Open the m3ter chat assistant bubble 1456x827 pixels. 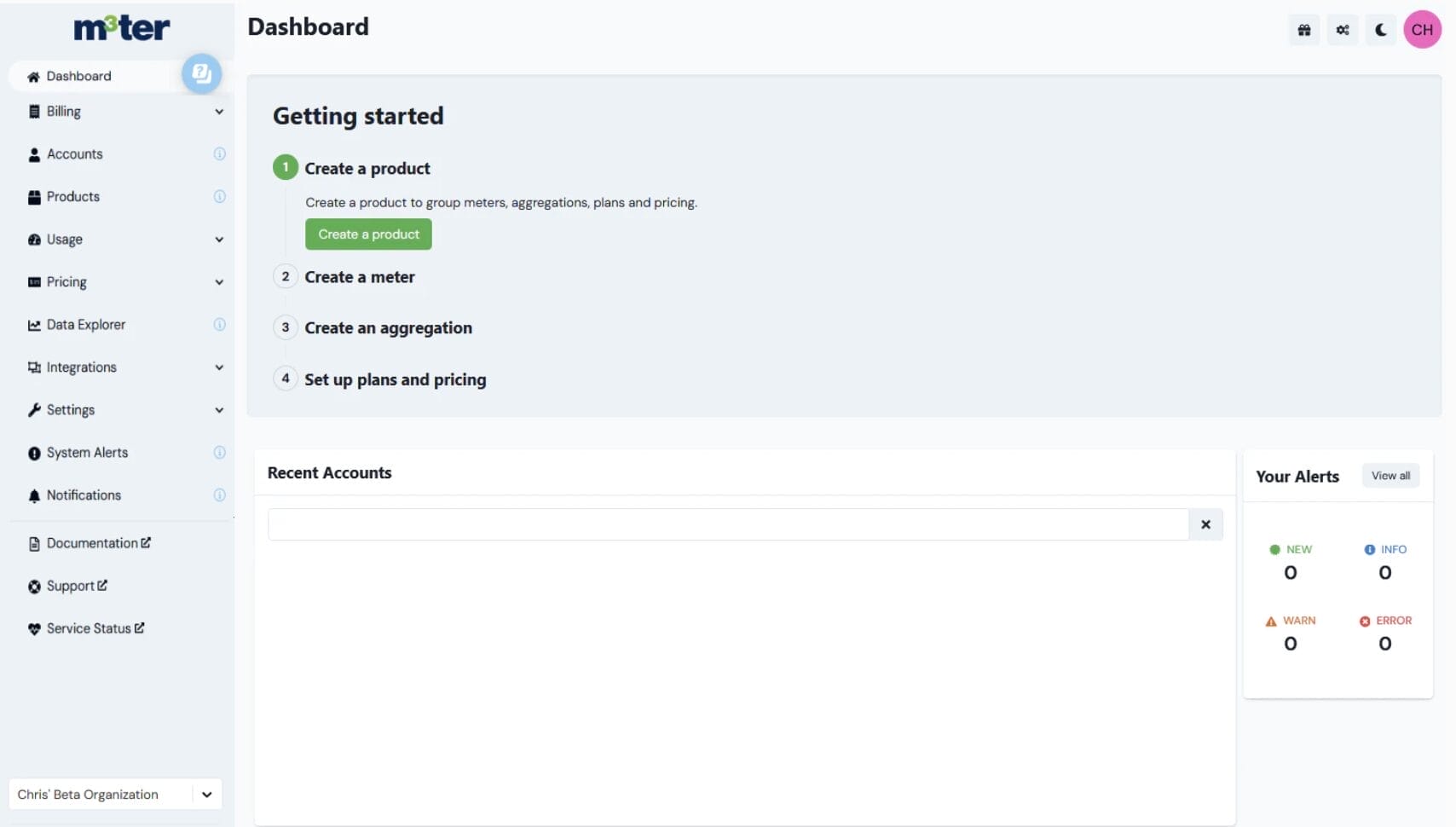pos(202,74)
